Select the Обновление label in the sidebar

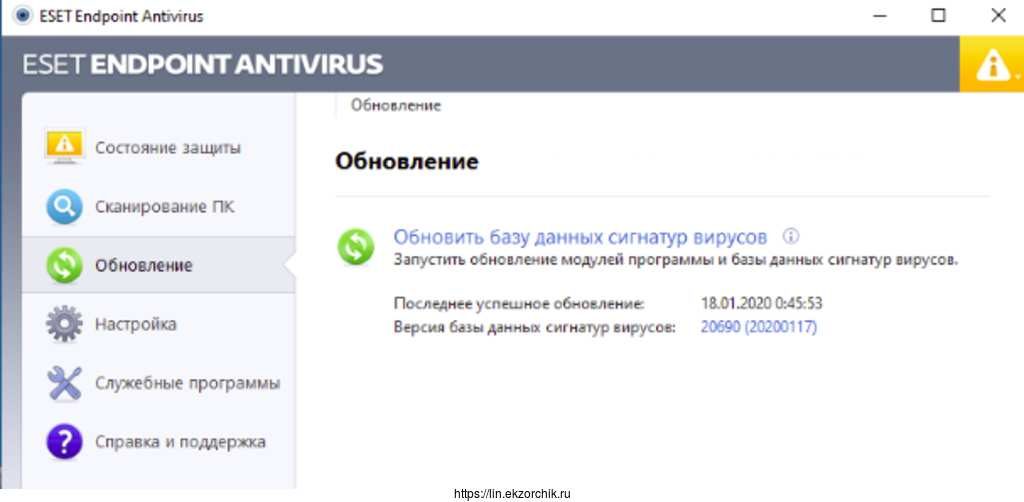(143, 266)
